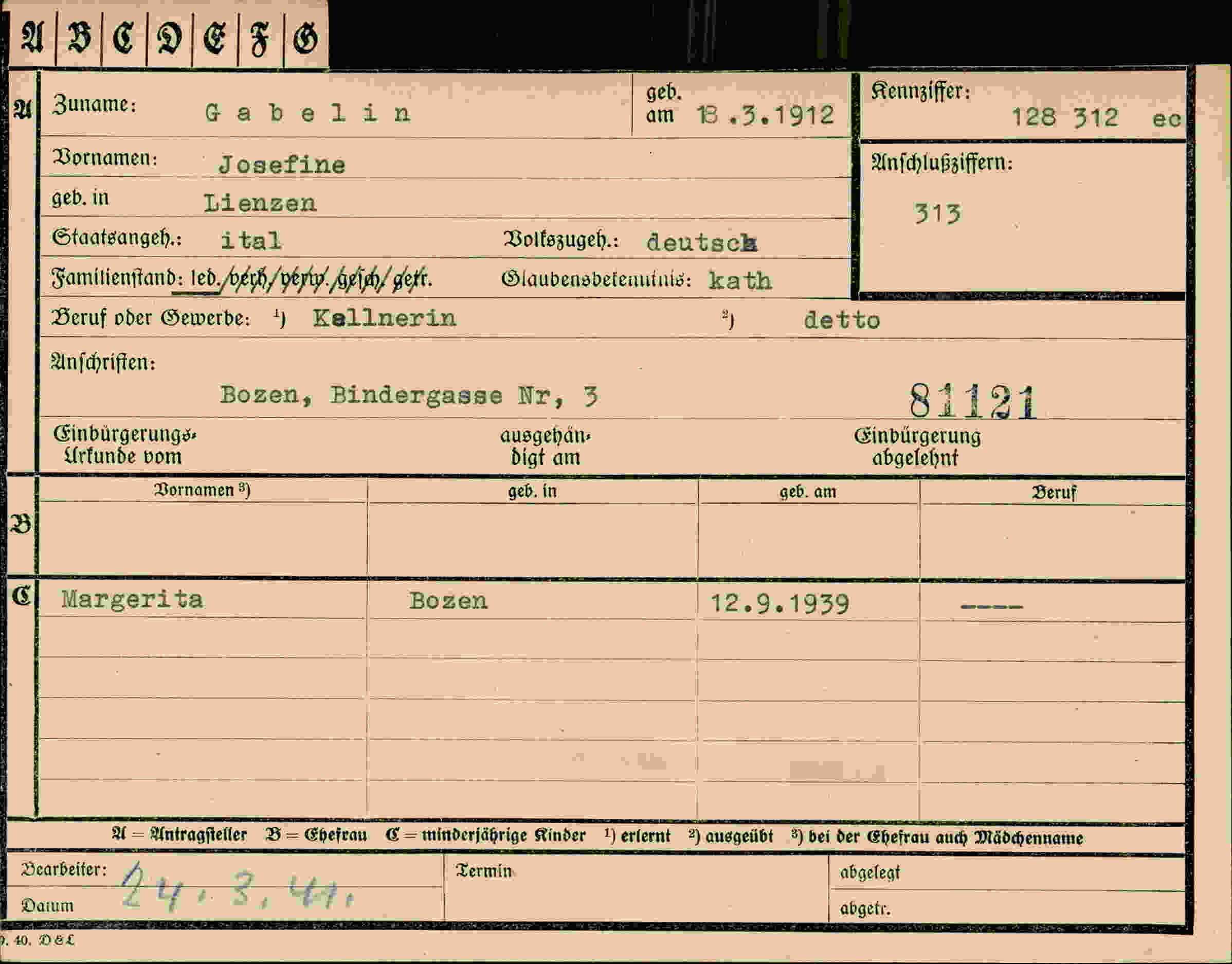The width and height of the screenshot is (1232, 964).
Task: Click the address 'Bozen, Bindergasse Nr, 3'
Action: pyautogui.click(x=409, y=396)
